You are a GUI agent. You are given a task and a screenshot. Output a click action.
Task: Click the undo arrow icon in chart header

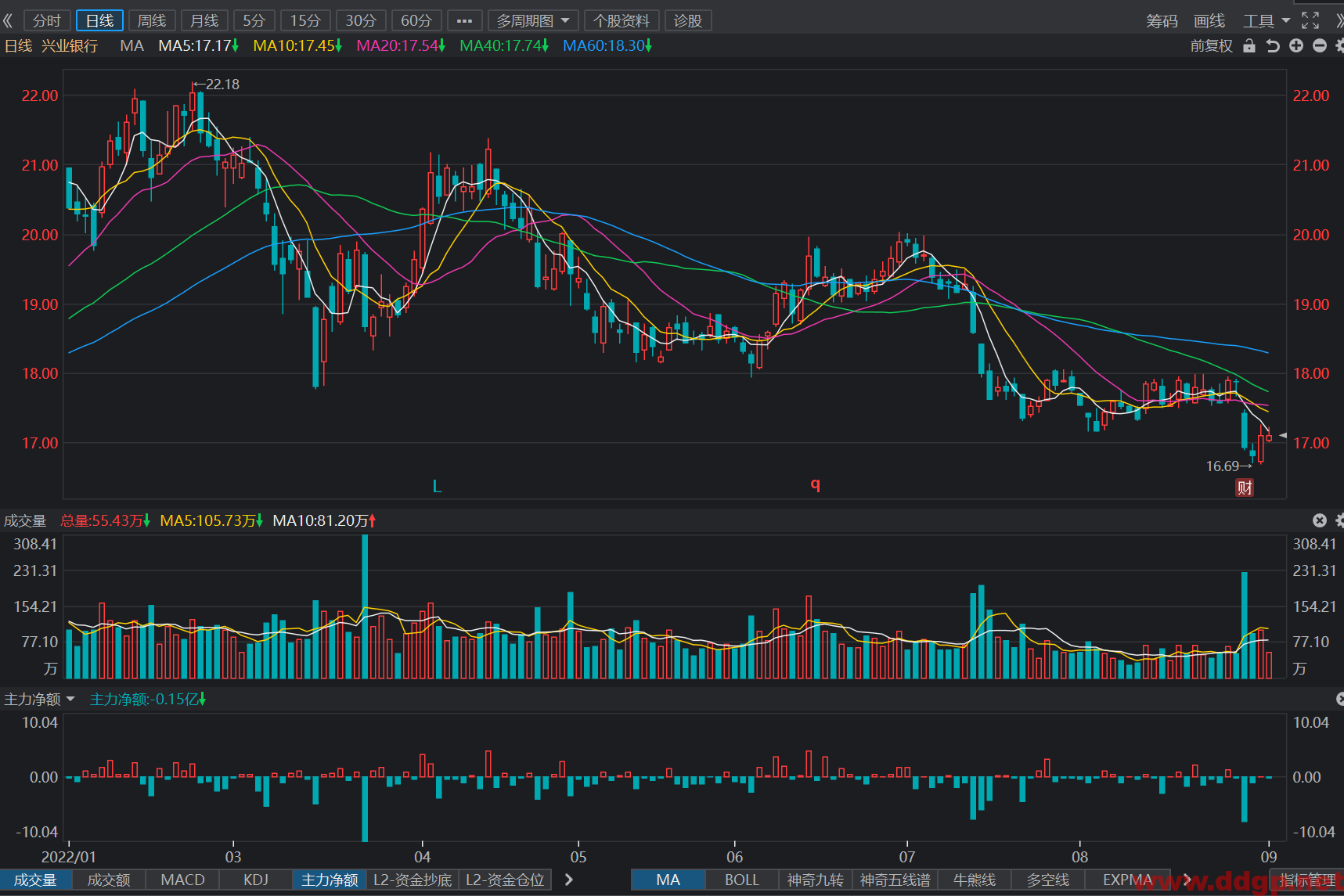point(1273,45)
